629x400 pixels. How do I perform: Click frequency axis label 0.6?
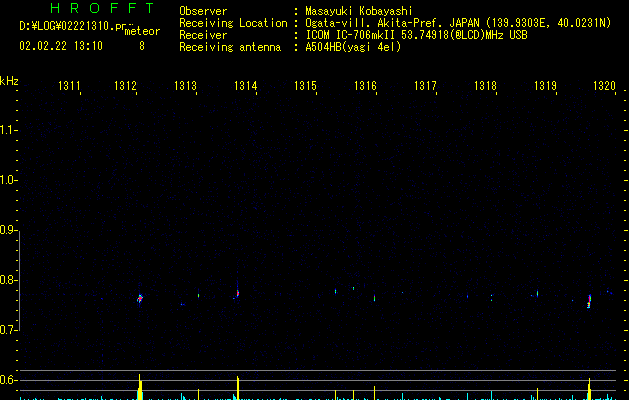click(x=8, y=380)
